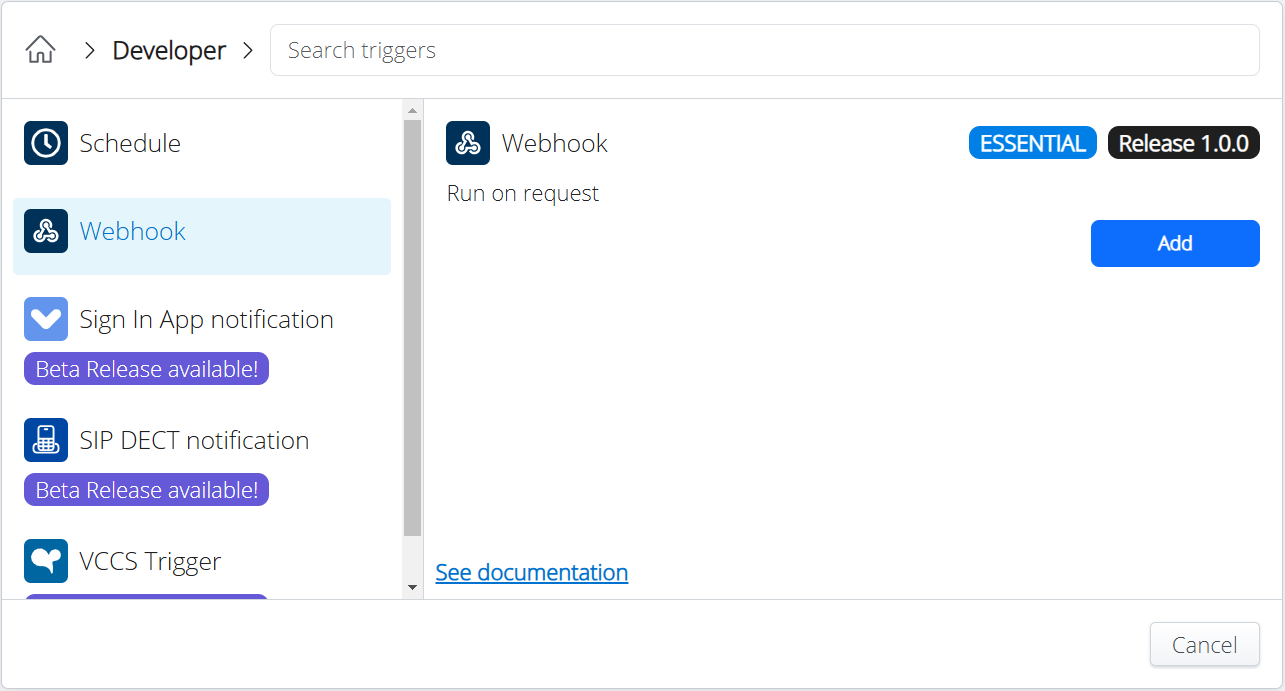Click the Search triggers field
1285x691 pixels.
pos(764,50)
